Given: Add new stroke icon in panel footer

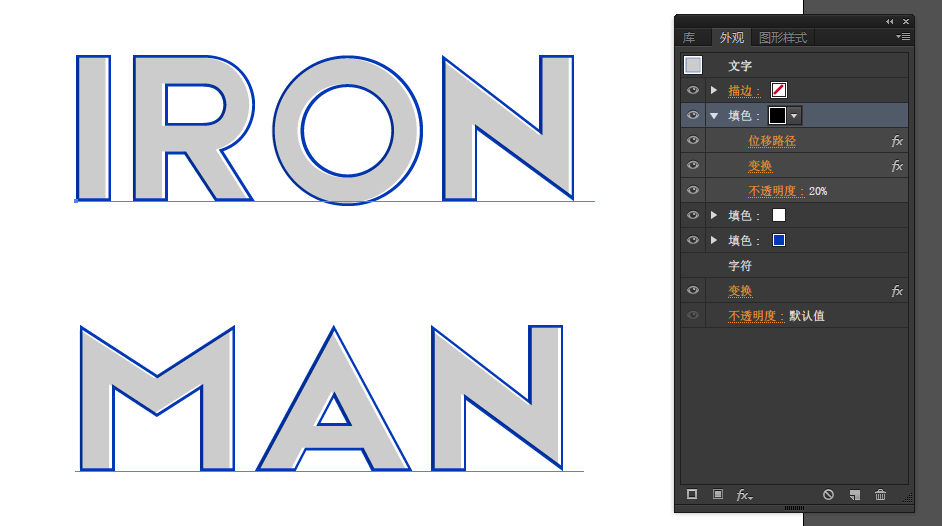Looking at the screenshot, I should pyautogui.click(x=692, y=494).
